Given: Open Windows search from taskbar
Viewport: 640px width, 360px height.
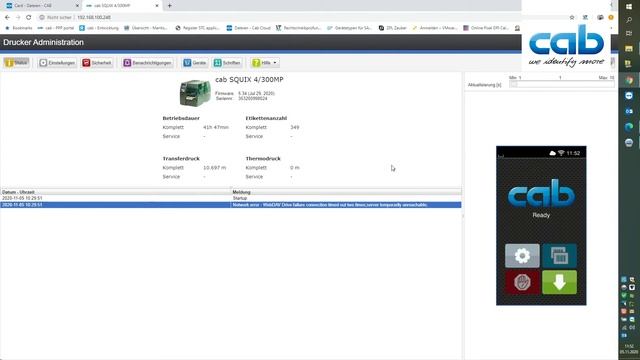Looking at the screenshot, I should (629, 20).
